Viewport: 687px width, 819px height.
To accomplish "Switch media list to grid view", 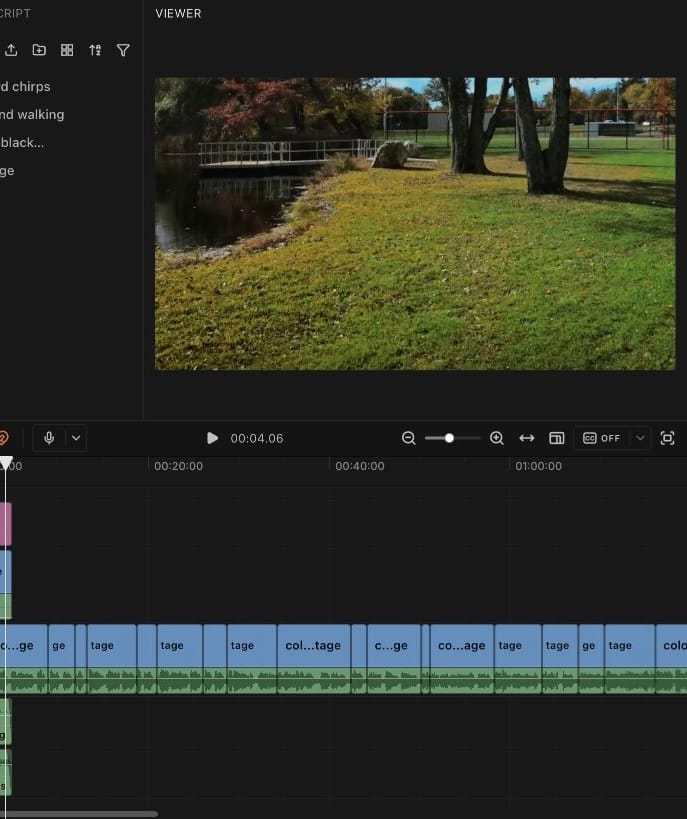I will (x=67, y=50).
